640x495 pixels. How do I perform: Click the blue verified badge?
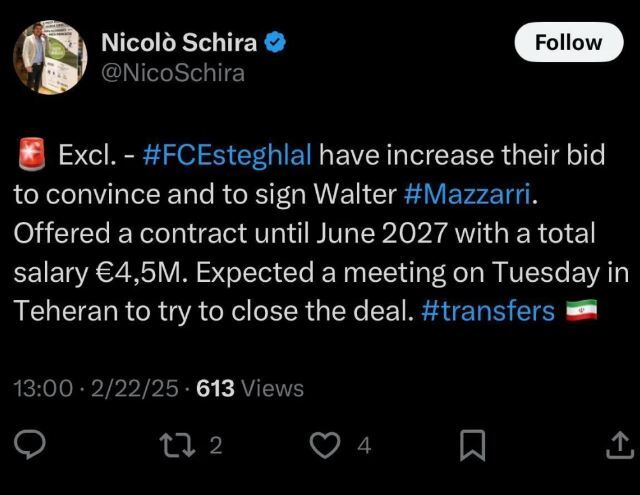[276, 42]
